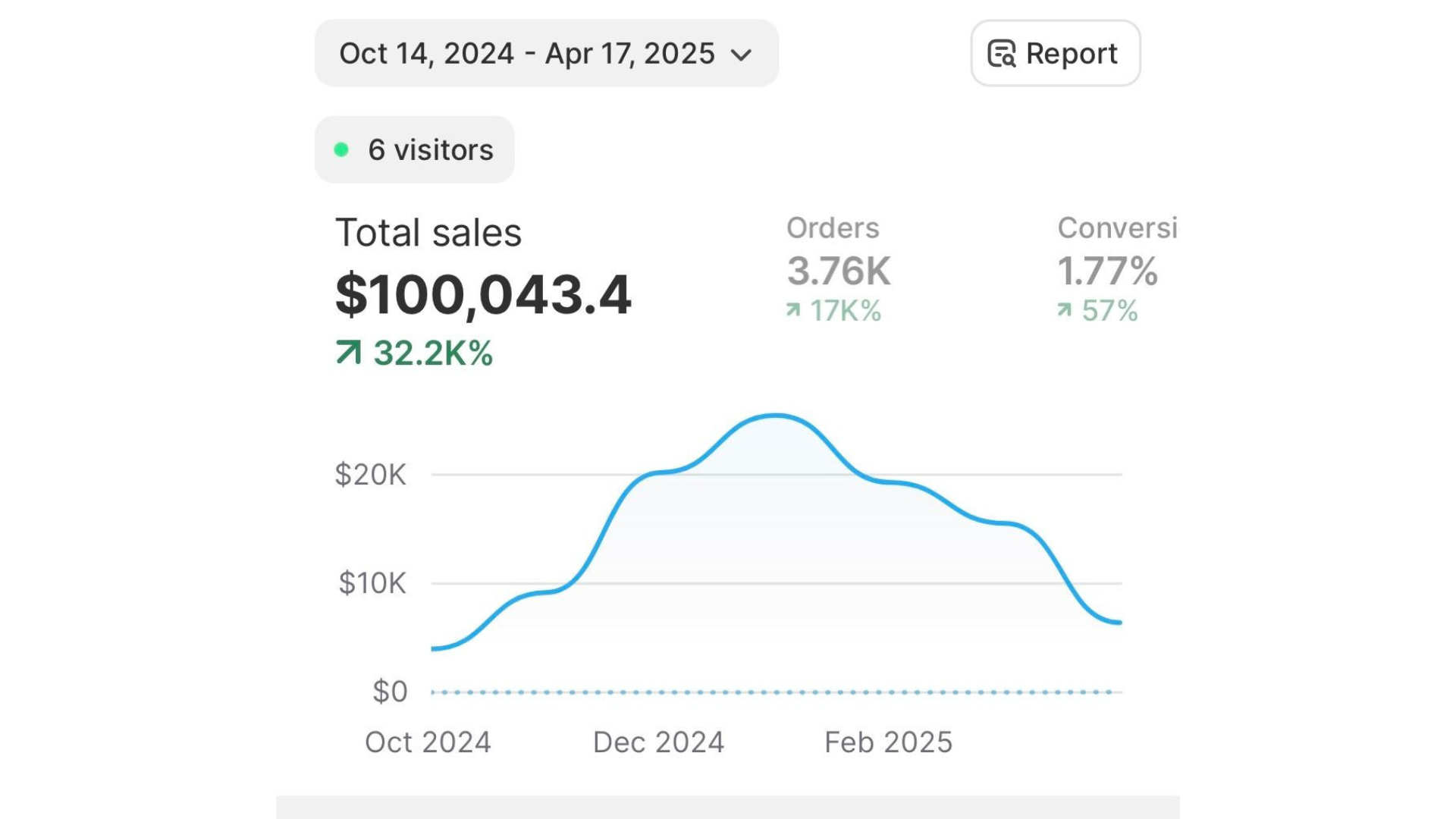Click the Conversion rate increase arrow icon
The height and width of the screenshot is (819, 1456).
[1065, 310]
